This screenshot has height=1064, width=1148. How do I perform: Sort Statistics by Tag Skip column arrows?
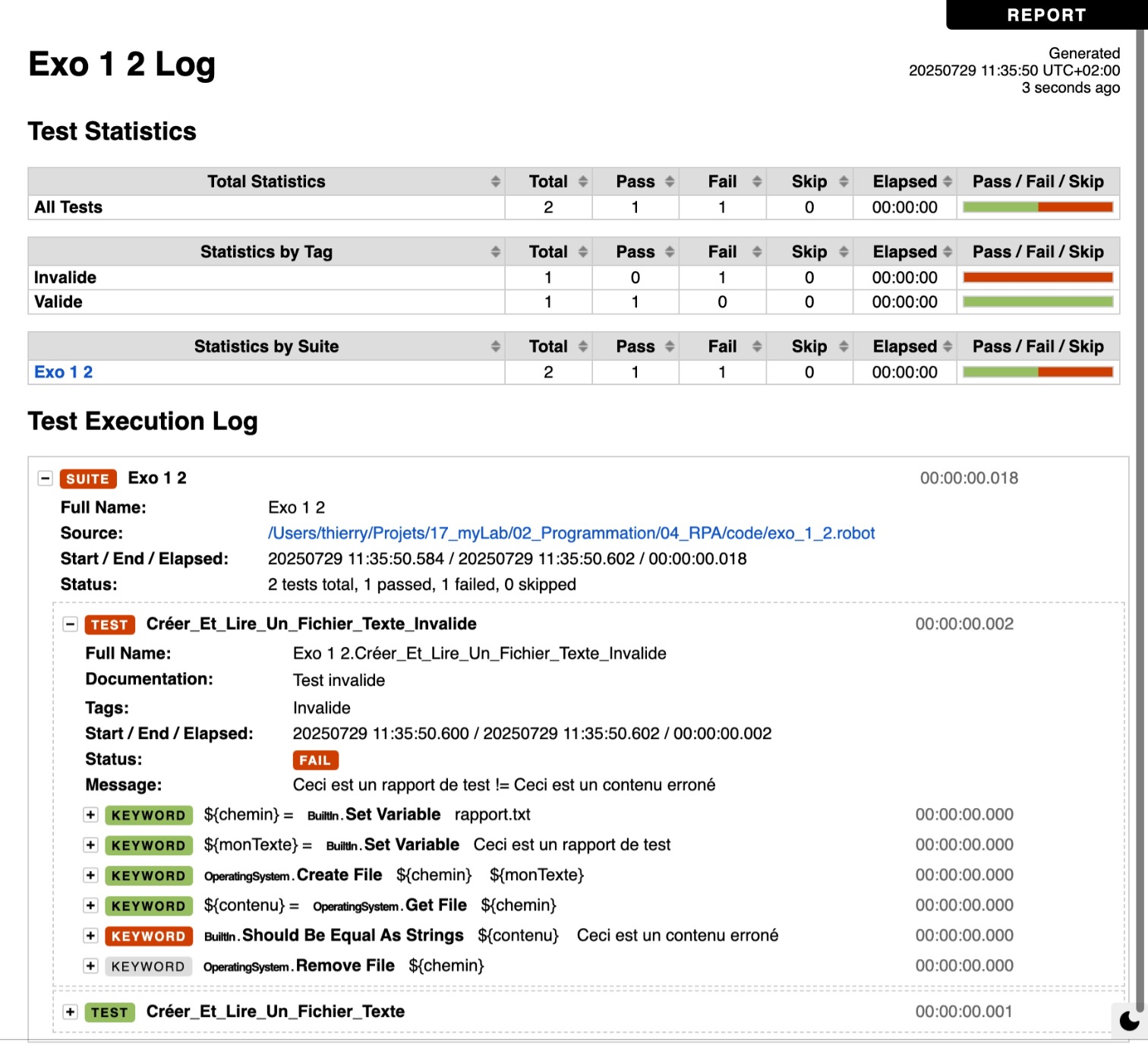click(x=844, y=251)
